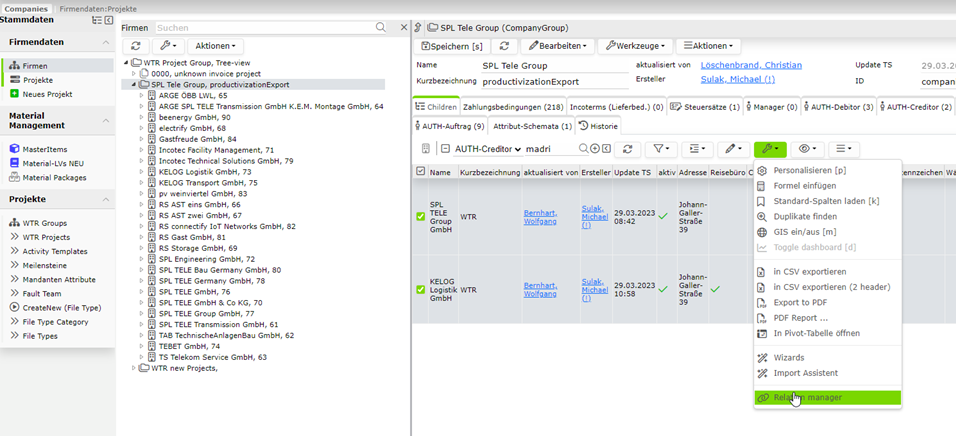Open the filter funnel dropdown
Screen dimensions: 956x436
(x=661, y=149)
